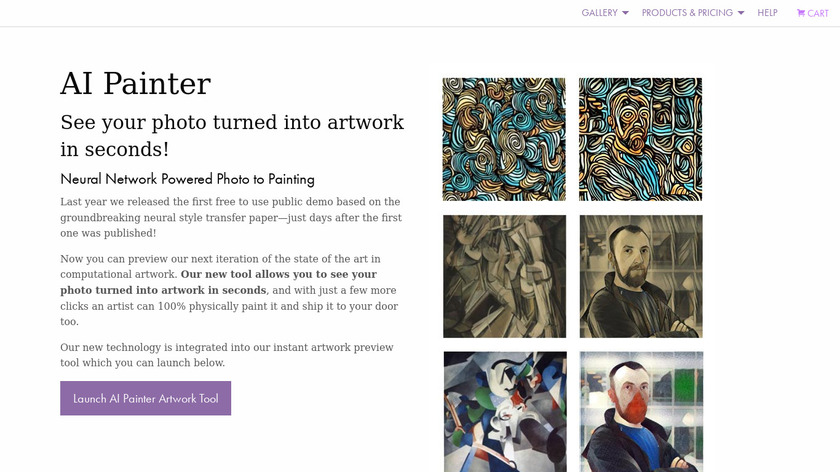Open the Products & Pricing menu label
The width and height of the screenshot is (840, 472).
[x=687, y=13]
